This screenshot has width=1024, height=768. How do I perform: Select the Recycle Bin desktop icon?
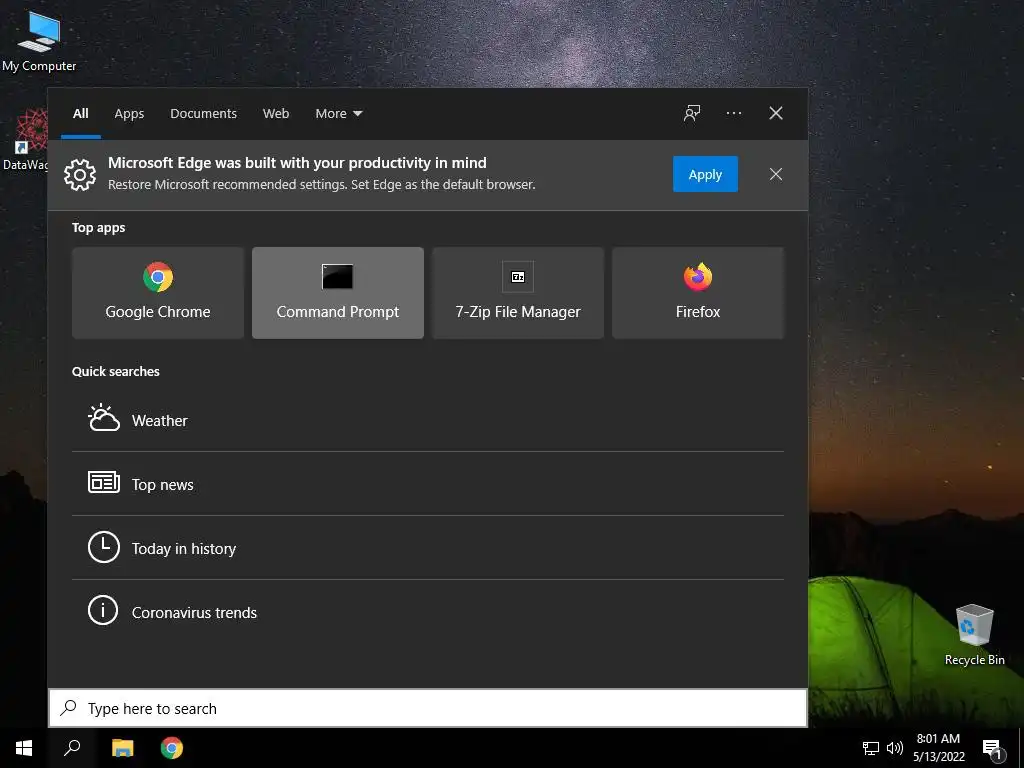pyautogui.click(x=974, y=635)
